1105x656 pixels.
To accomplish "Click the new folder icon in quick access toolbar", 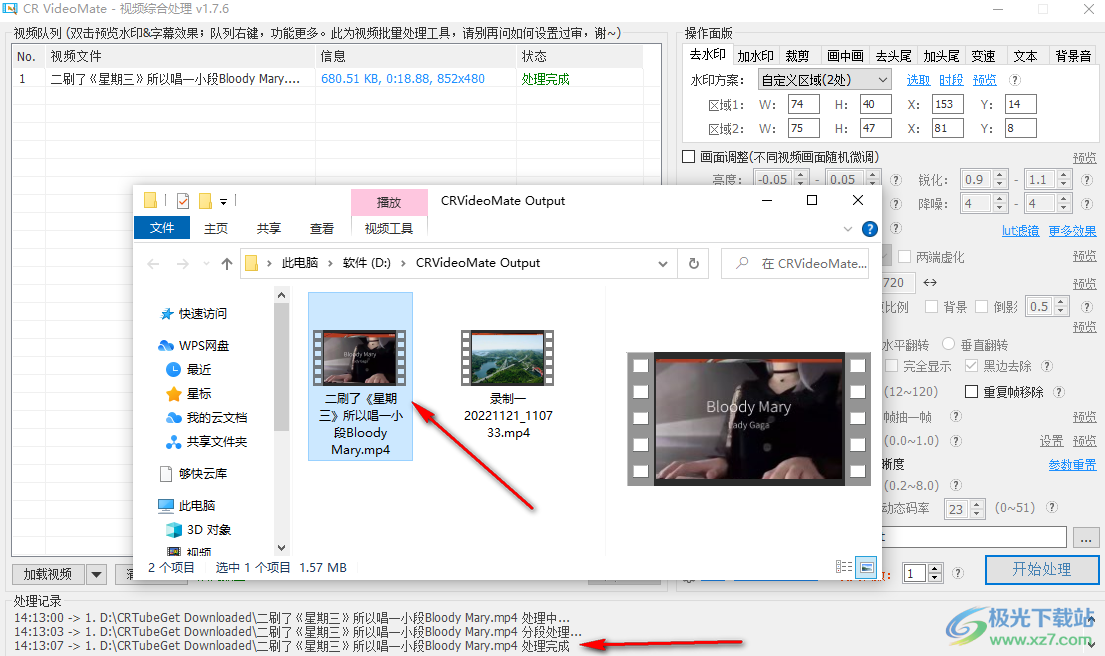I will 205,201.
